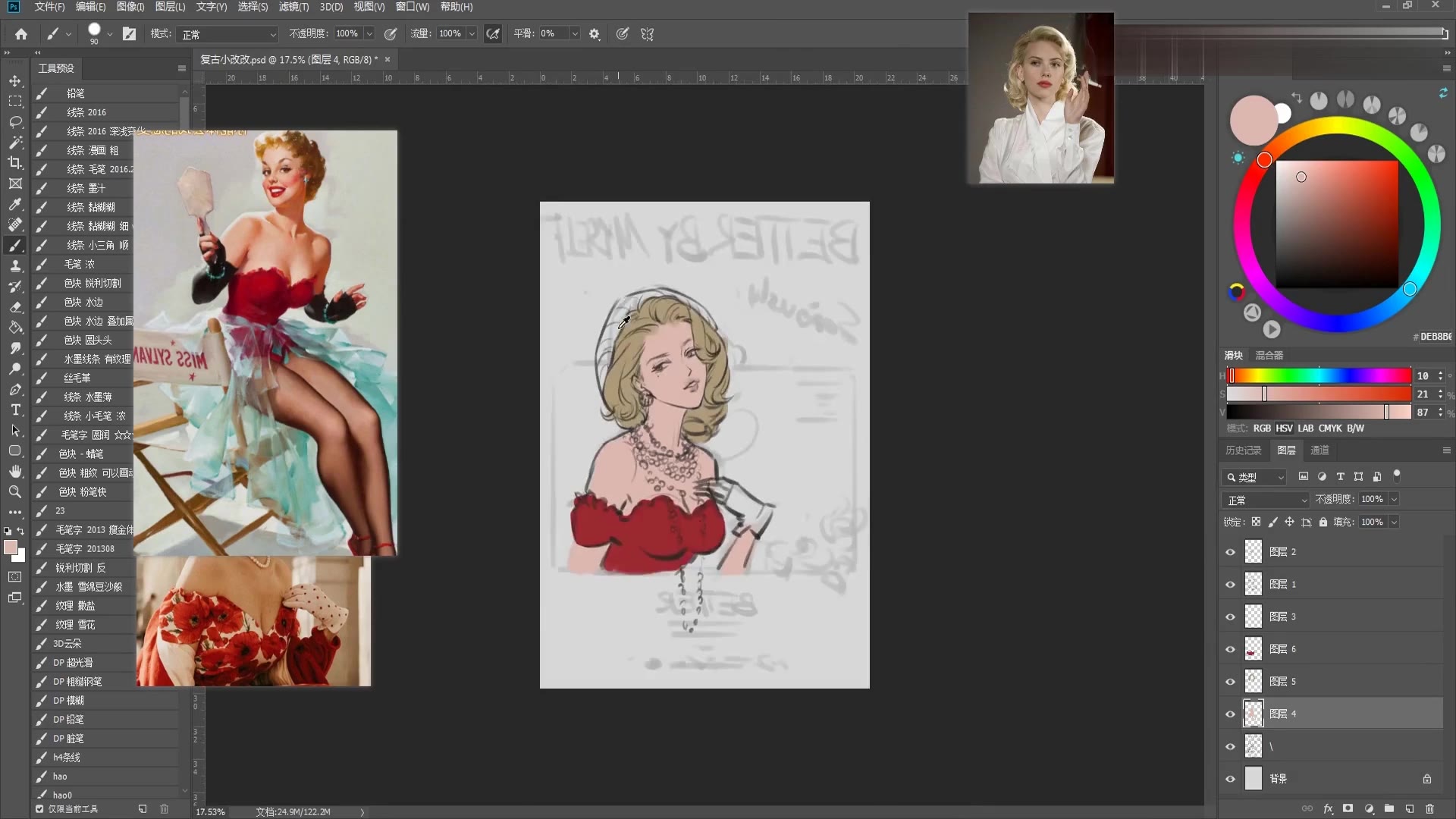Screen dimensions: 1456x819
Task: Select the Brush tool in toolbar
Action: [x=15, y=245]
